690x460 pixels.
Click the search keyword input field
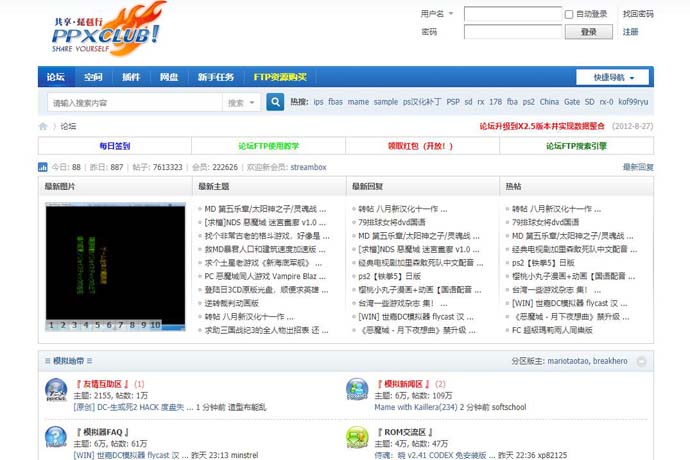pyautogui.click(x=133, y=102)
